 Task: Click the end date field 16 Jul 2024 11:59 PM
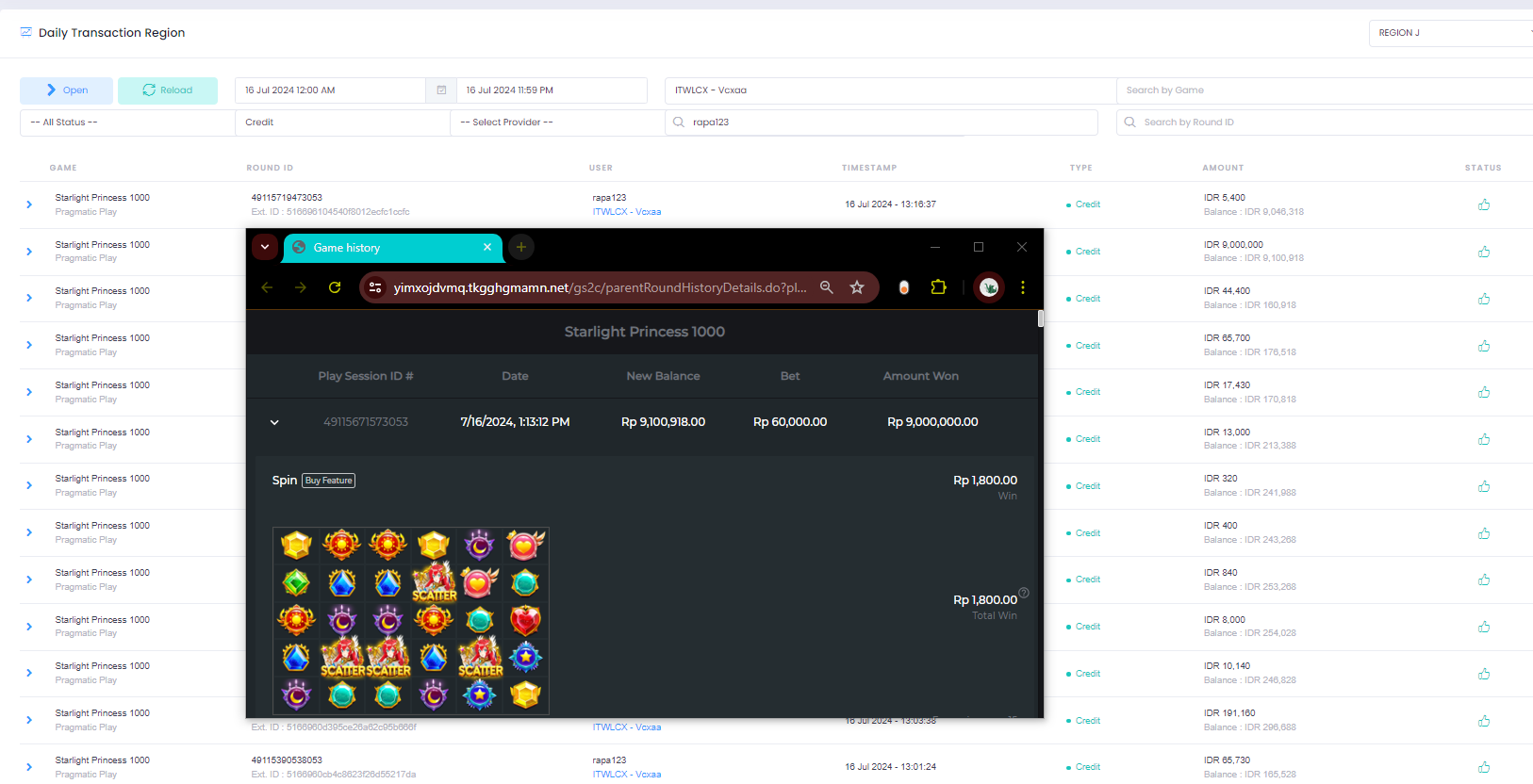coord(552,90)
